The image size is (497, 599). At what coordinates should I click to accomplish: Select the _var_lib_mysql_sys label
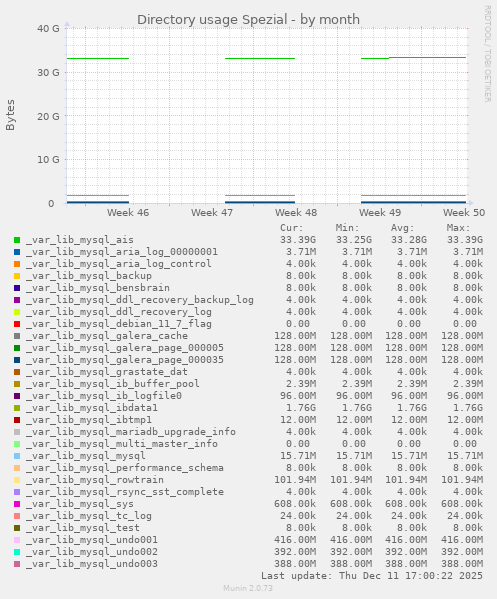click(80, 504)
